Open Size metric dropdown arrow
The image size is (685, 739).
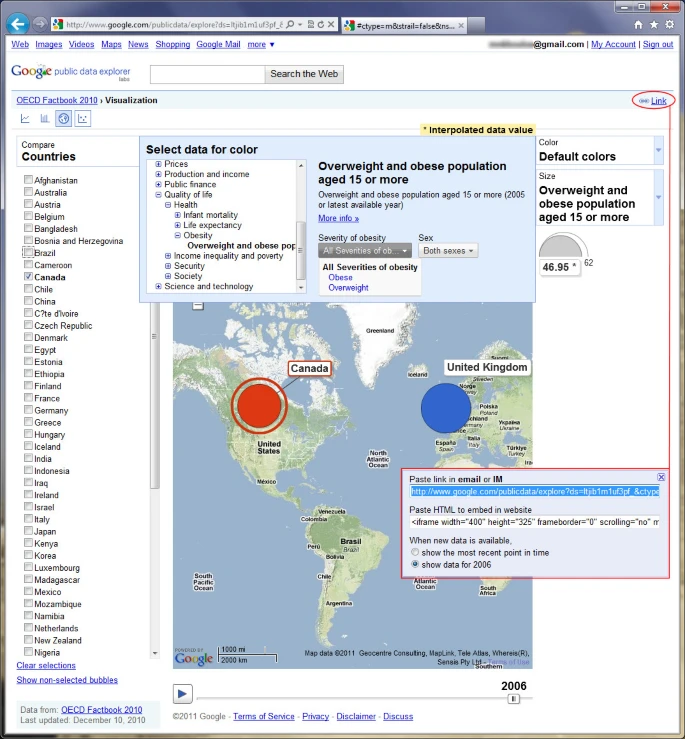(659, 197)
